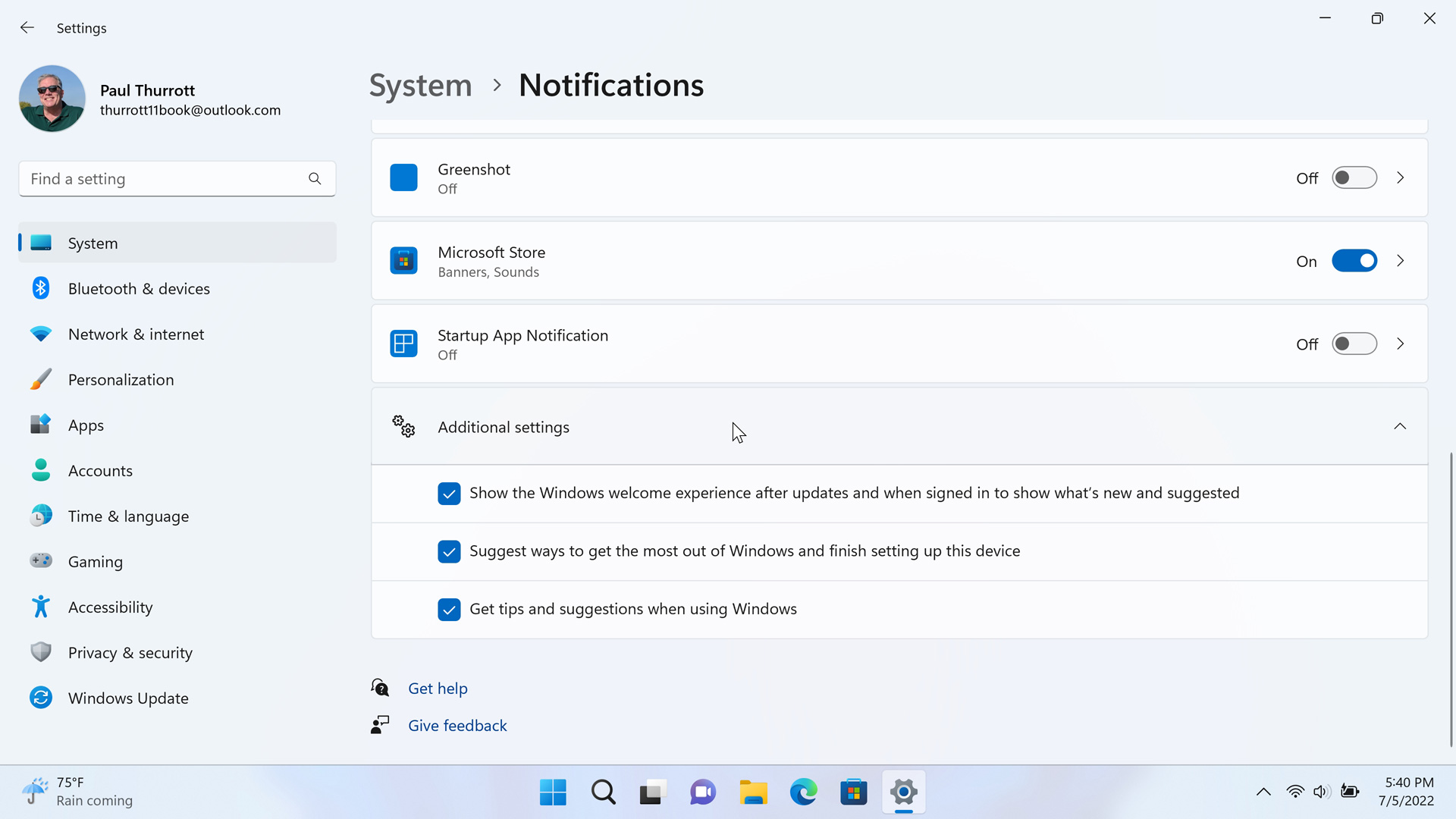Click the Get help link
Screen dimensions: 1456x819
(438, 689)
